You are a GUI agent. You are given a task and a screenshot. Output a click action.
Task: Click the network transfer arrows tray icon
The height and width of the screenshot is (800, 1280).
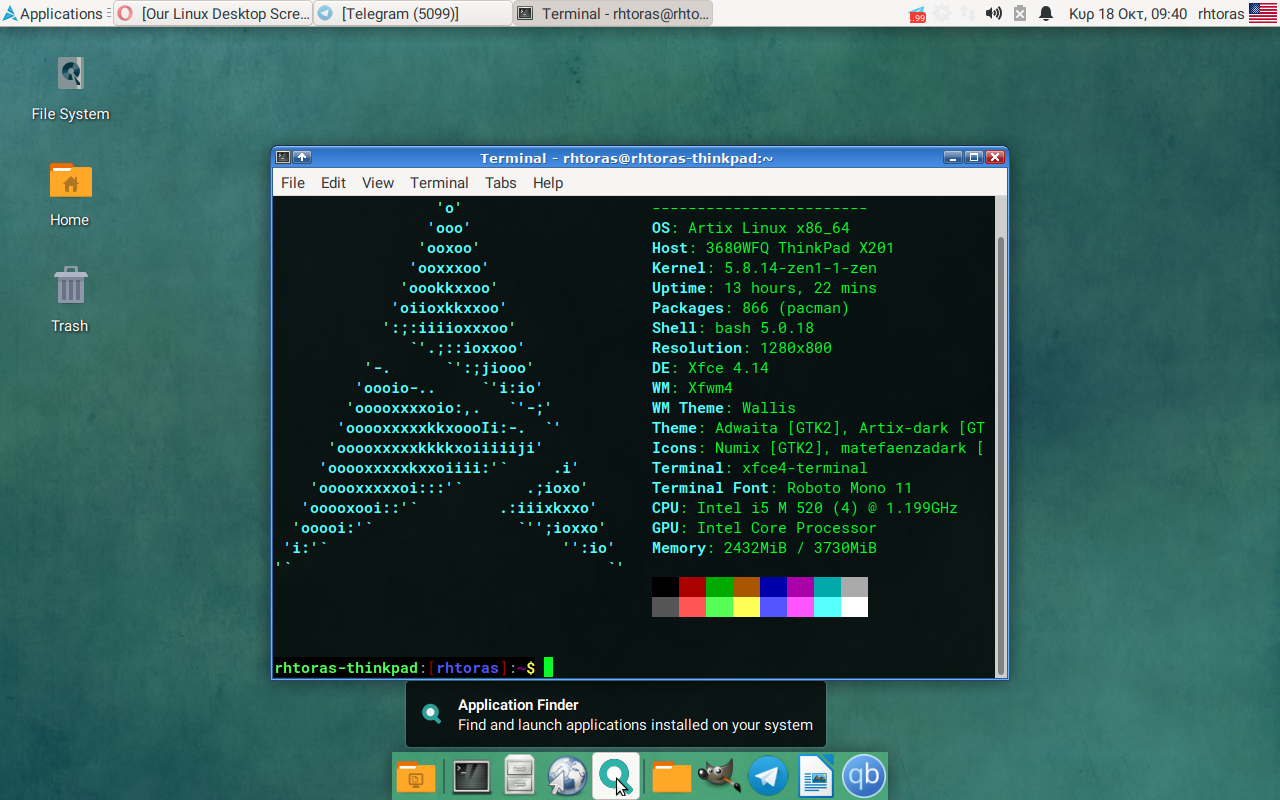968,13
